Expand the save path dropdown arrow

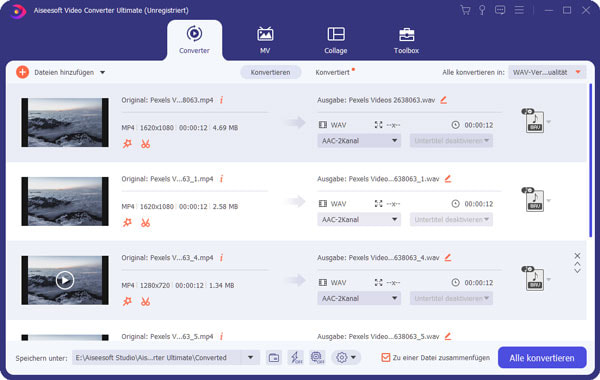pyautogui.click(x=251, y=358)
